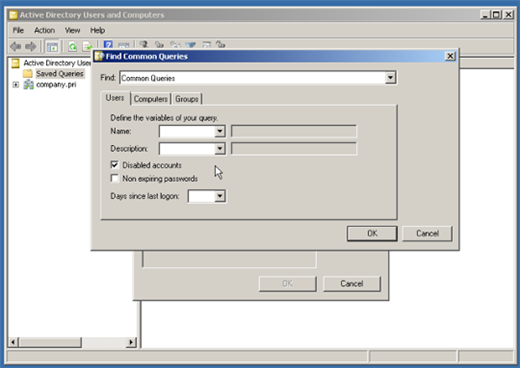
Task: Click the tree pane horizontal scrollbar thumb
Action: (x=50, y=342)
